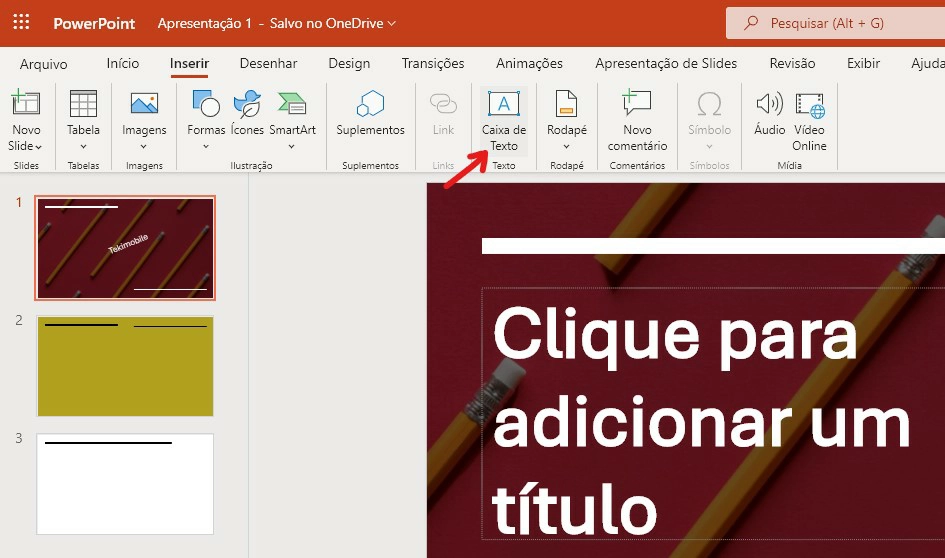Click the search magnifier icon

(x=751, y=23)
